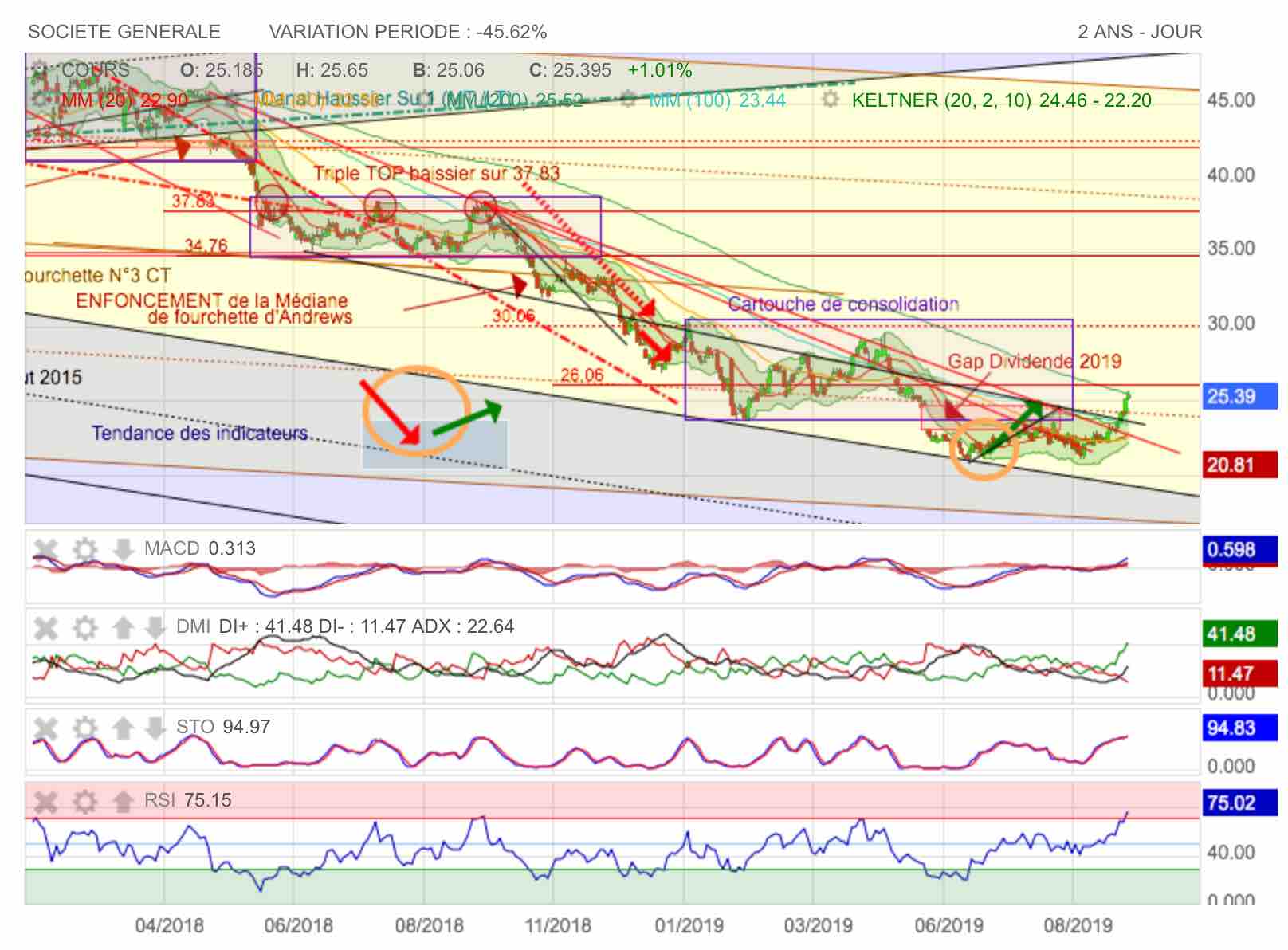The width and height of the screenshot is (1288, 950).
Task: Move the DMI panel up
Action: click(x=123, y=628)
